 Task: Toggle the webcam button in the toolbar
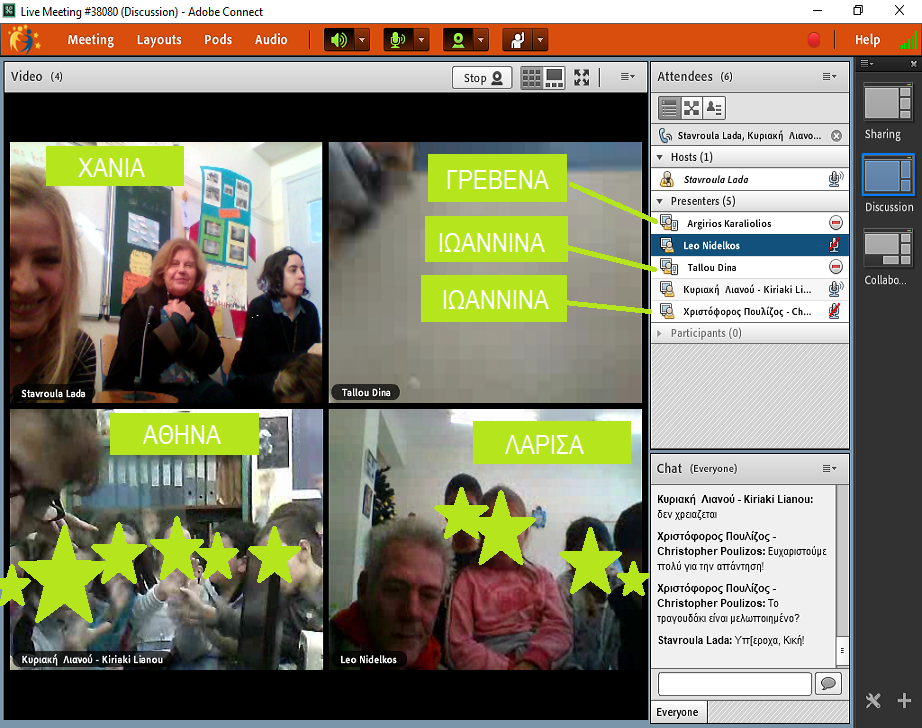pos(458,40)
